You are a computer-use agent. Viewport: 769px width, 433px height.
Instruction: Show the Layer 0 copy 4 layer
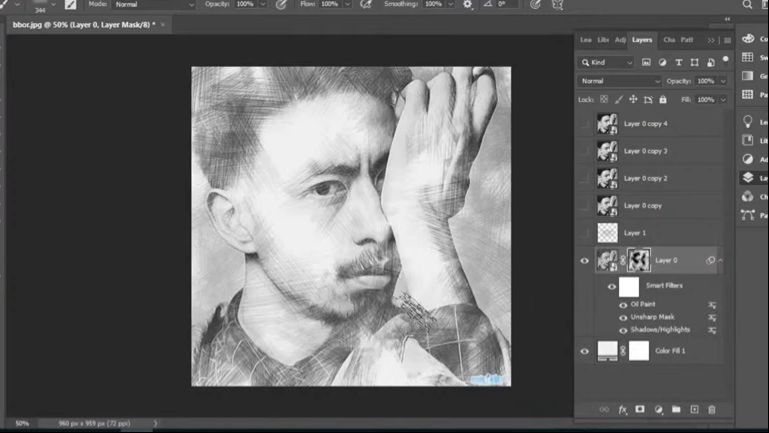tap(585, 124)
